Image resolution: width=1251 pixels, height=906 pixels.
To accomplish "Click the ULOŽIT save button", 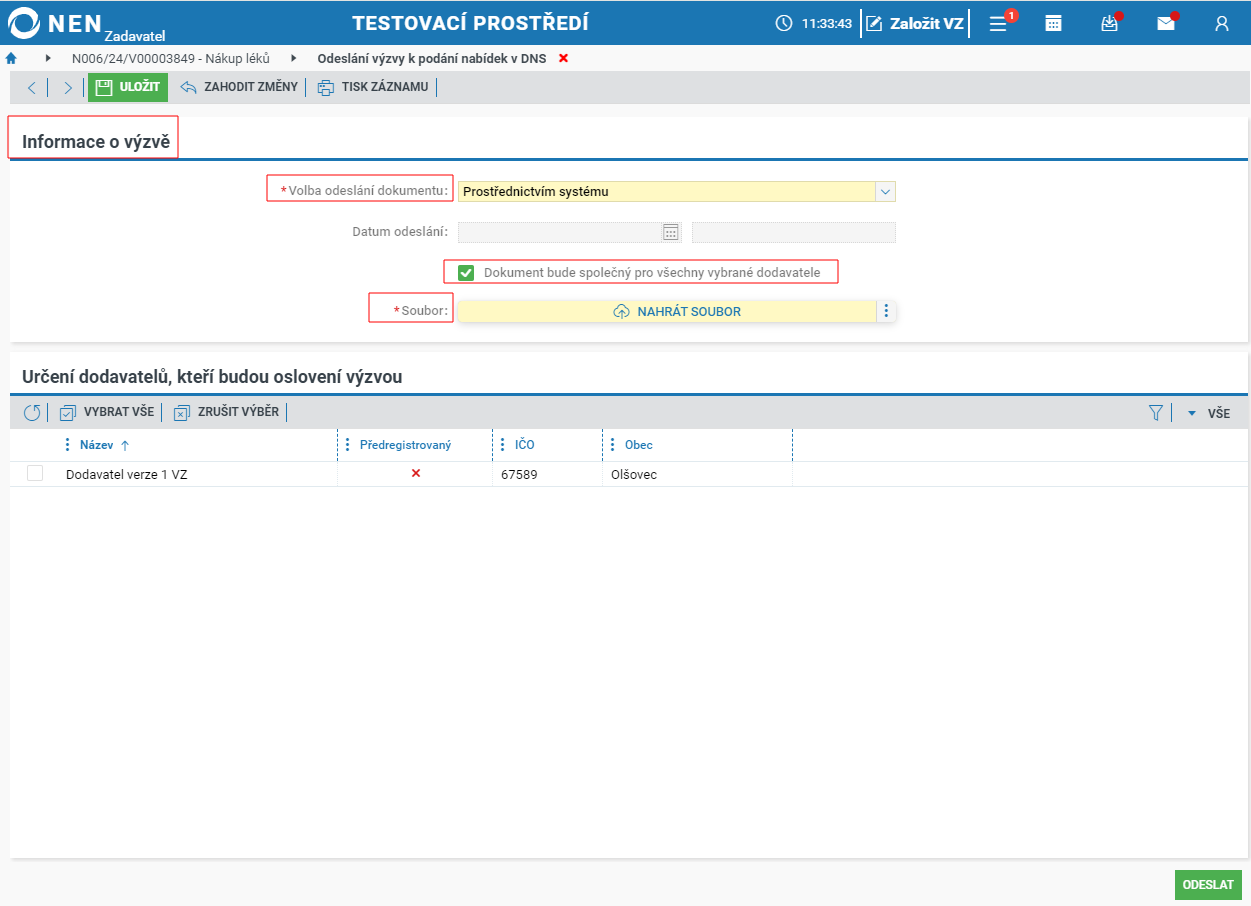I will pyautogui.click(x=128, y=87).
